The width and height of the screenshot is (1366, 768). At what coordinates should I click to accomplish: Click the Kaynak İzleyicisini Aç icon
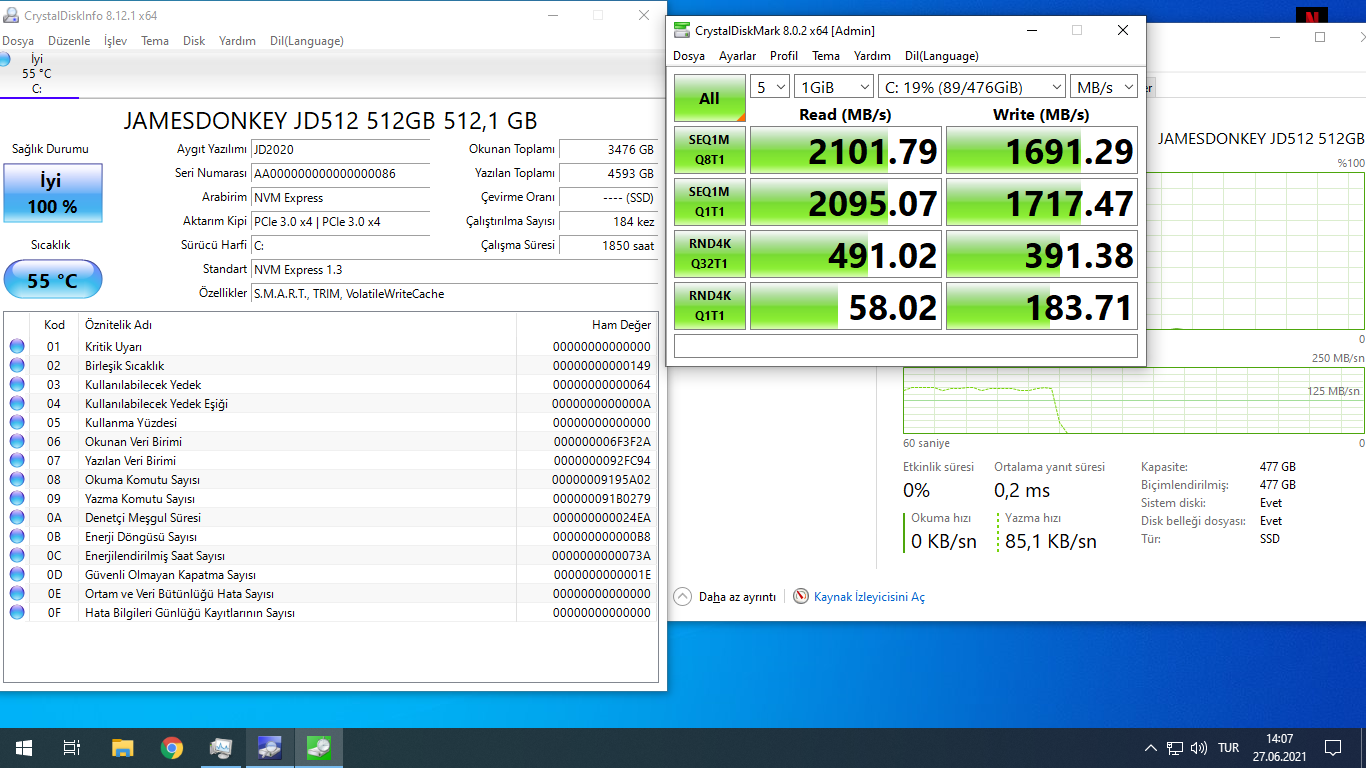(x=800, y=596)
